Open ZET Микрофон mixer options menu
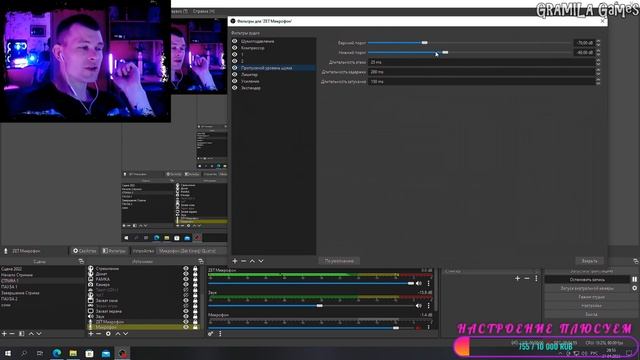The width and height of the screenshot is (640, 360). [429, 283]
